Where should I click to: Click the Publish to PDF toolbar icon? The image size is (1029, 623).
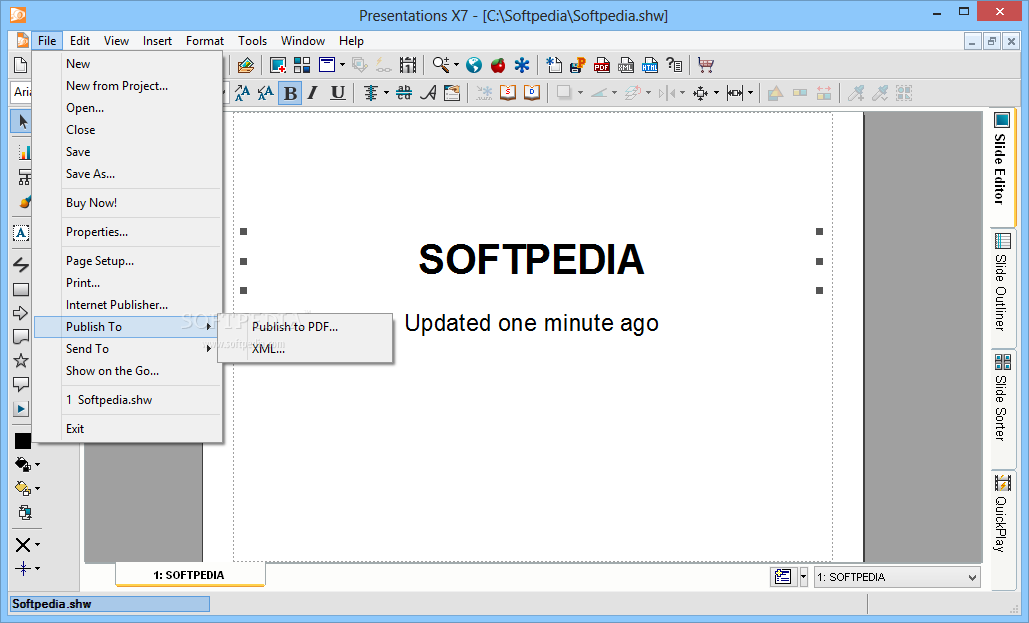point(602,65)
